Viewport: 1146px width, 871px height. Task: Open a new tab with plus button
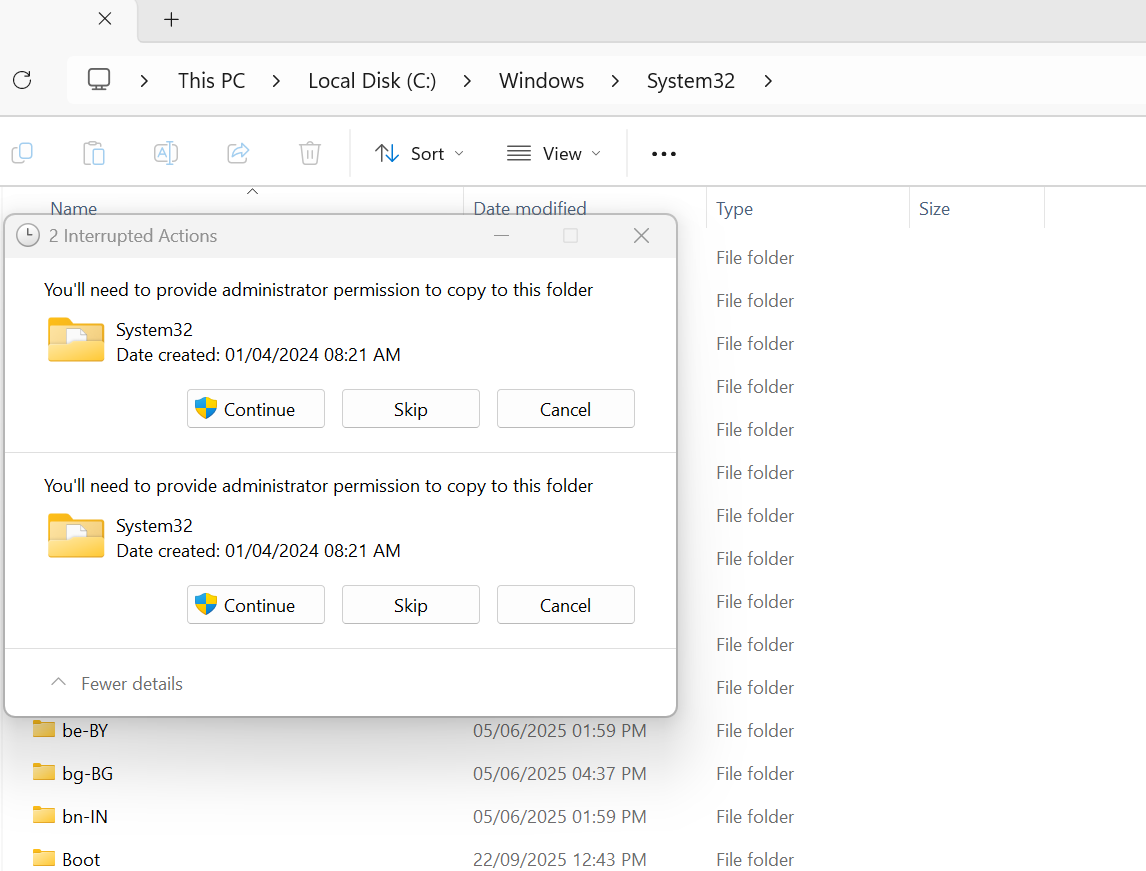point(171,20)
